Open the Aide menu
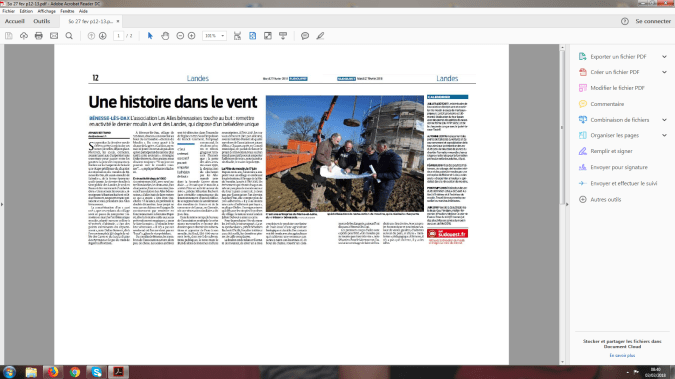 (84, 11)
